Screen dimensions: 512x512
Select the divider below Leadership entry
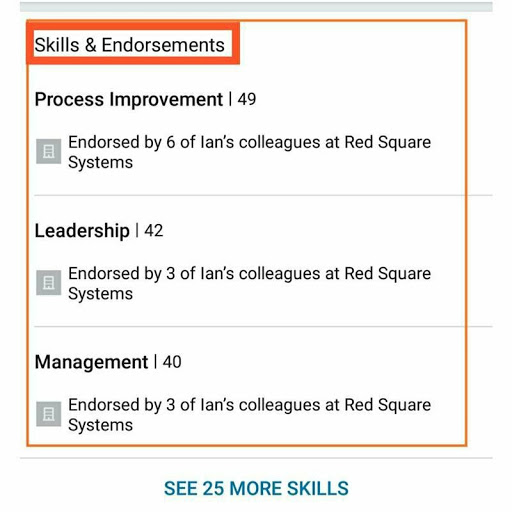pos(263,327)
